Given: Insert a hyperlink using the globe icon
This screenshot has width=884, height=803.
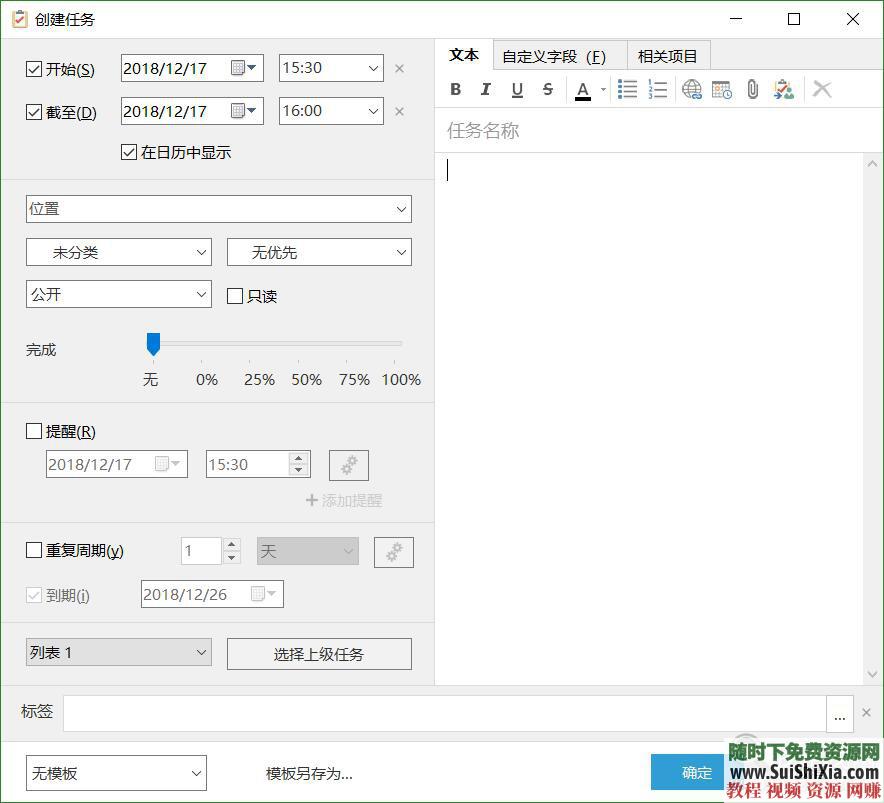Looking at the screenshot, I should click(692, 89).
